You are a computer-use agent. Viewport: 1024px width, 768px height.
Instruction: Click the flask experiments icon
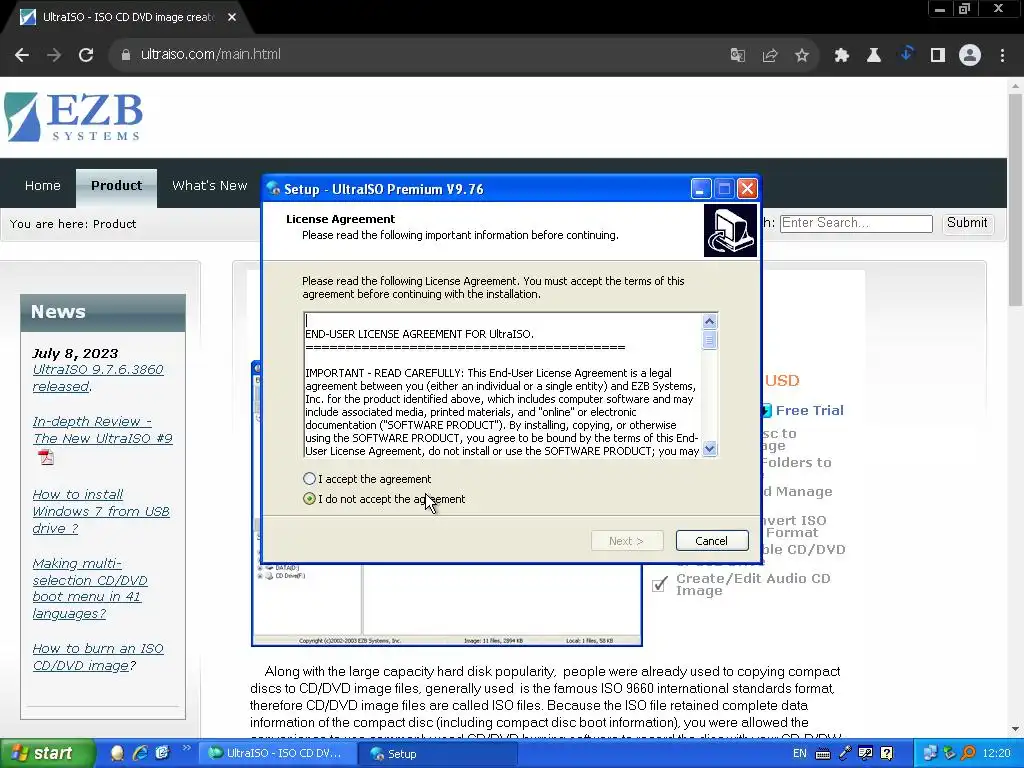tap(874, 56)
